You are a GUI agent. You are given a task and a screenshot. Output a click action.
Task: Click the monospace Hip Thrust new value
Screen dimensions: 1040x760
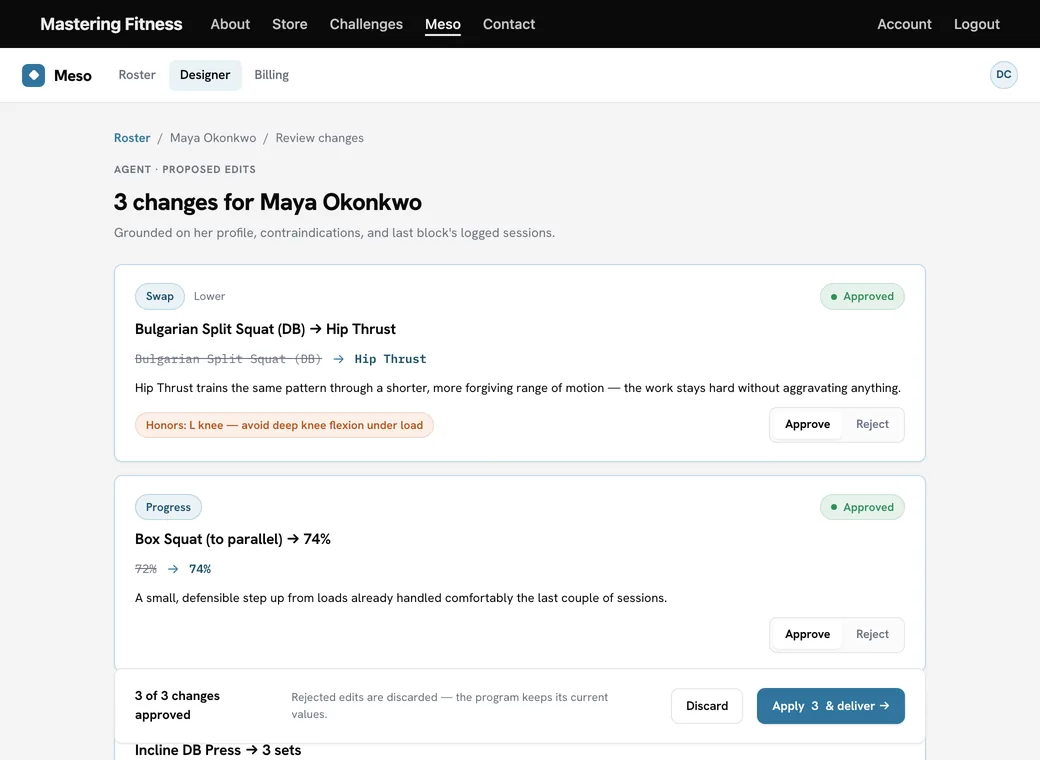pyautogui.click(x=390, y=359)
